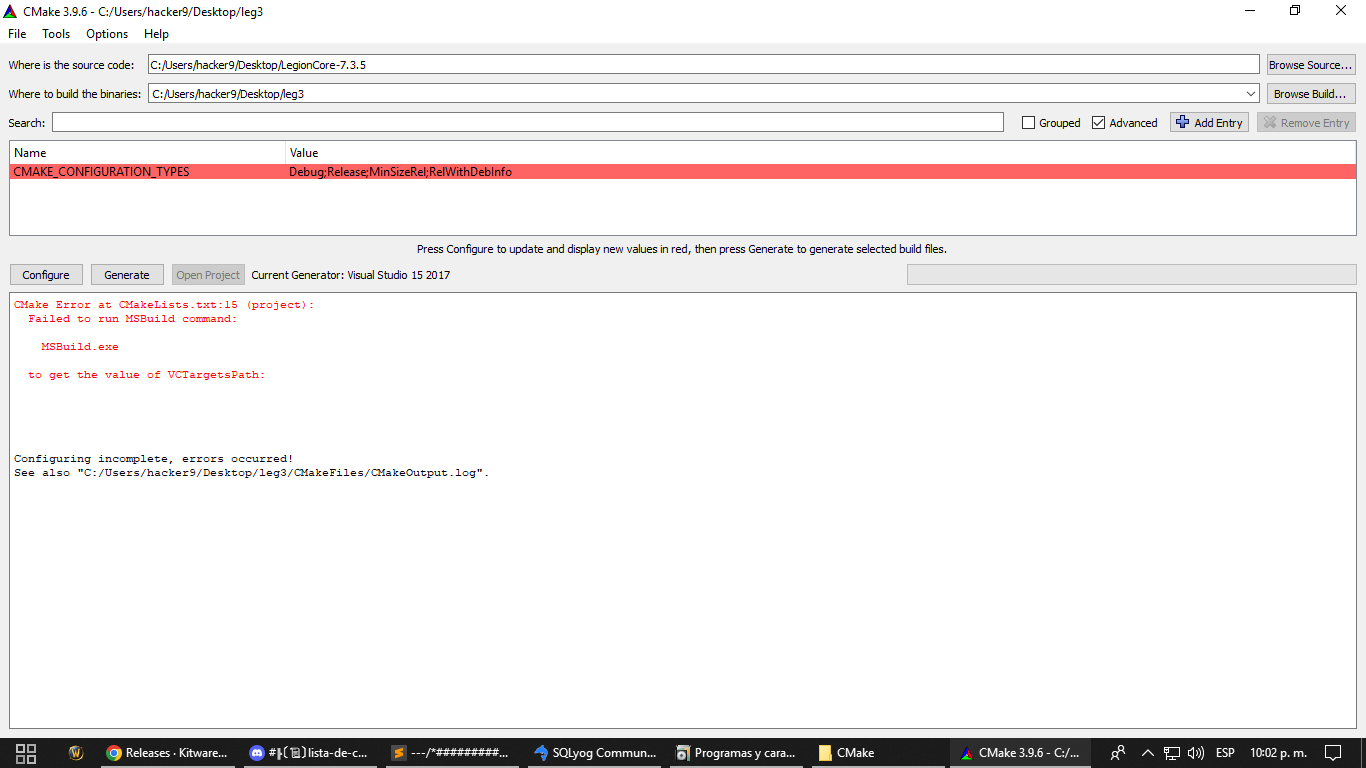Open the notification action center icon
This screenshot has width=1366, height=768.
[x=1333, y=753]
